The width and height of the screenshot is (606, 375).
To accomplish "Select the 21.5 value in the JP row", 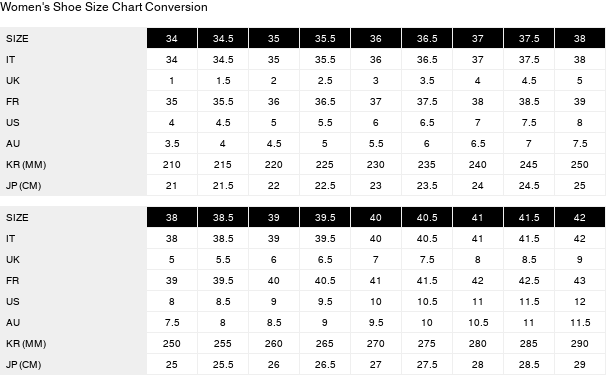I will [223, 186].
